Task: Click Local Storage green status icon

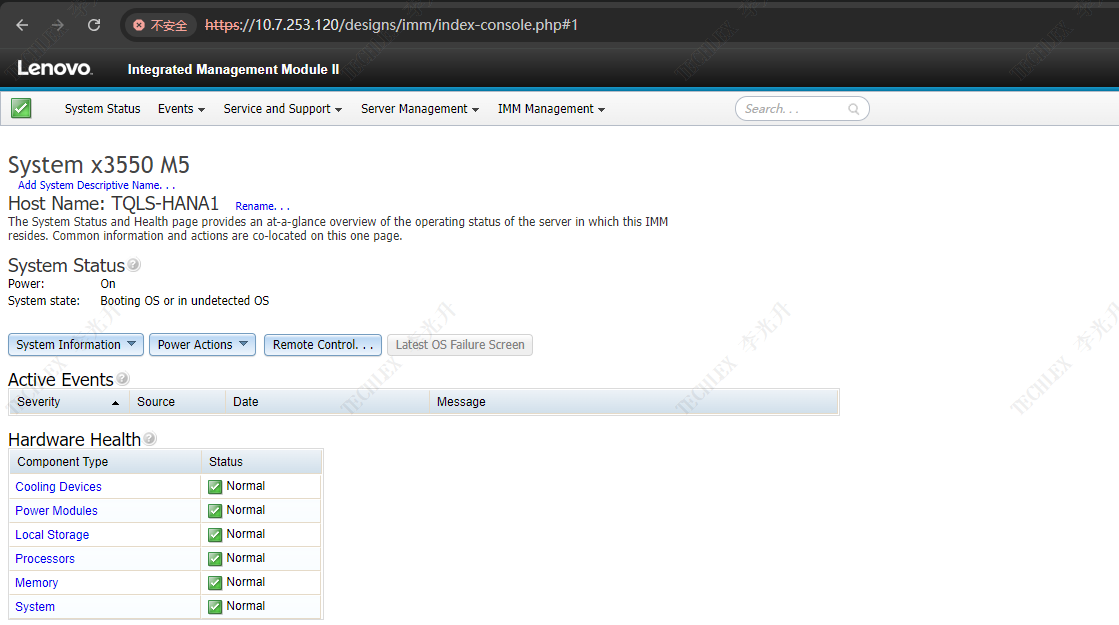Action: coord(215,534)
